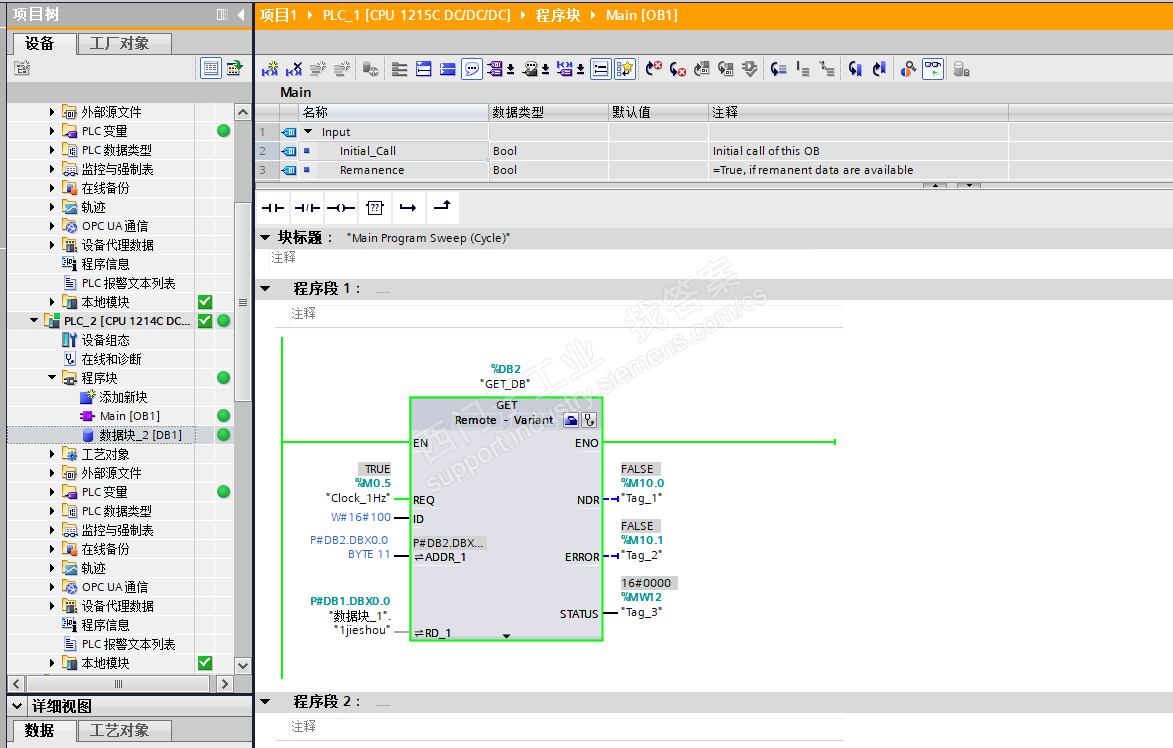Toggle network comments display in toolbar
This screenshot has height=748, width=1173.
[471, 69]
